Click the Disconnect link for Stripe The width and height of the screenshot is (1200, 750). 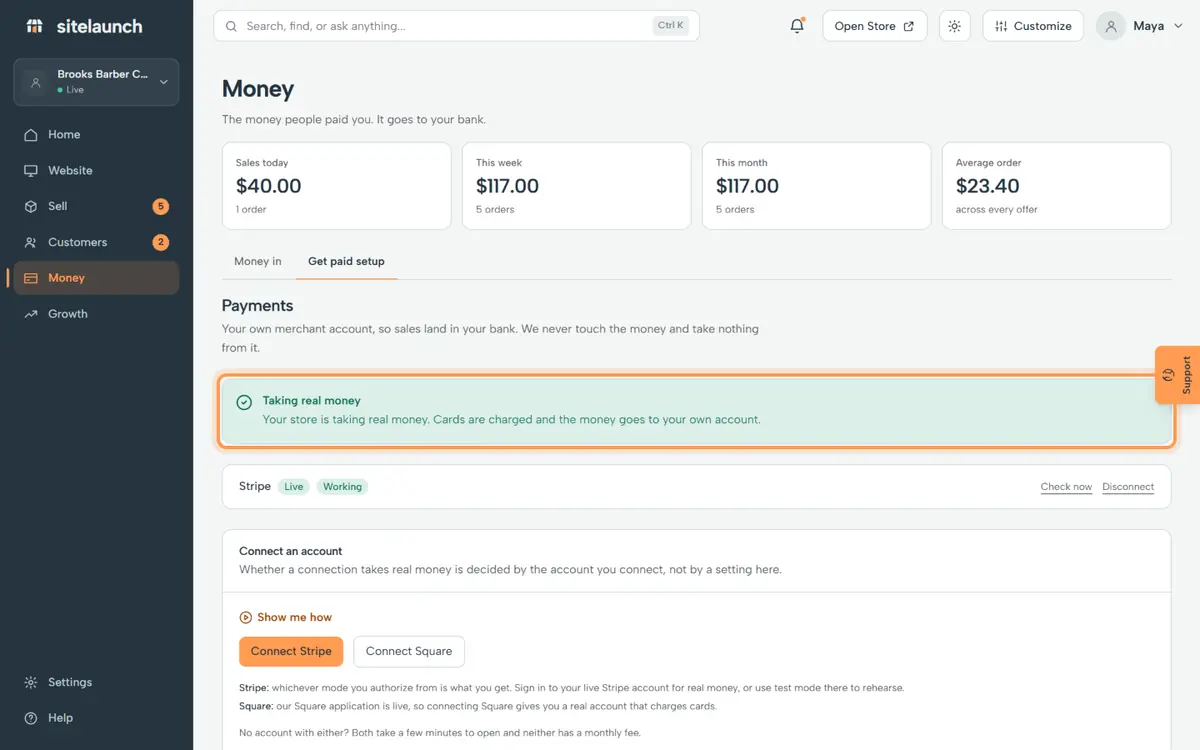(1128, 487)
